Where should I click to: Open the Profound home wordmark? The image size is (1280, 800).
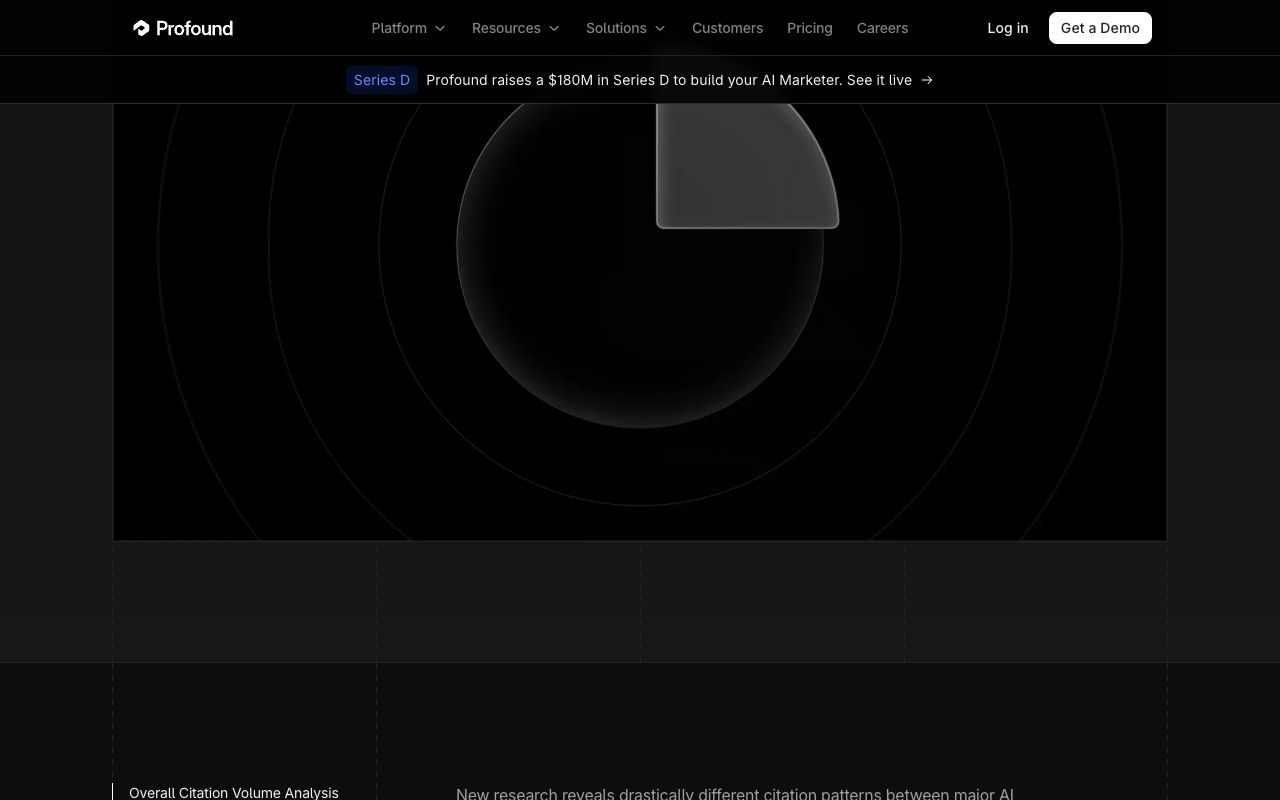click(x=194, y=28)
